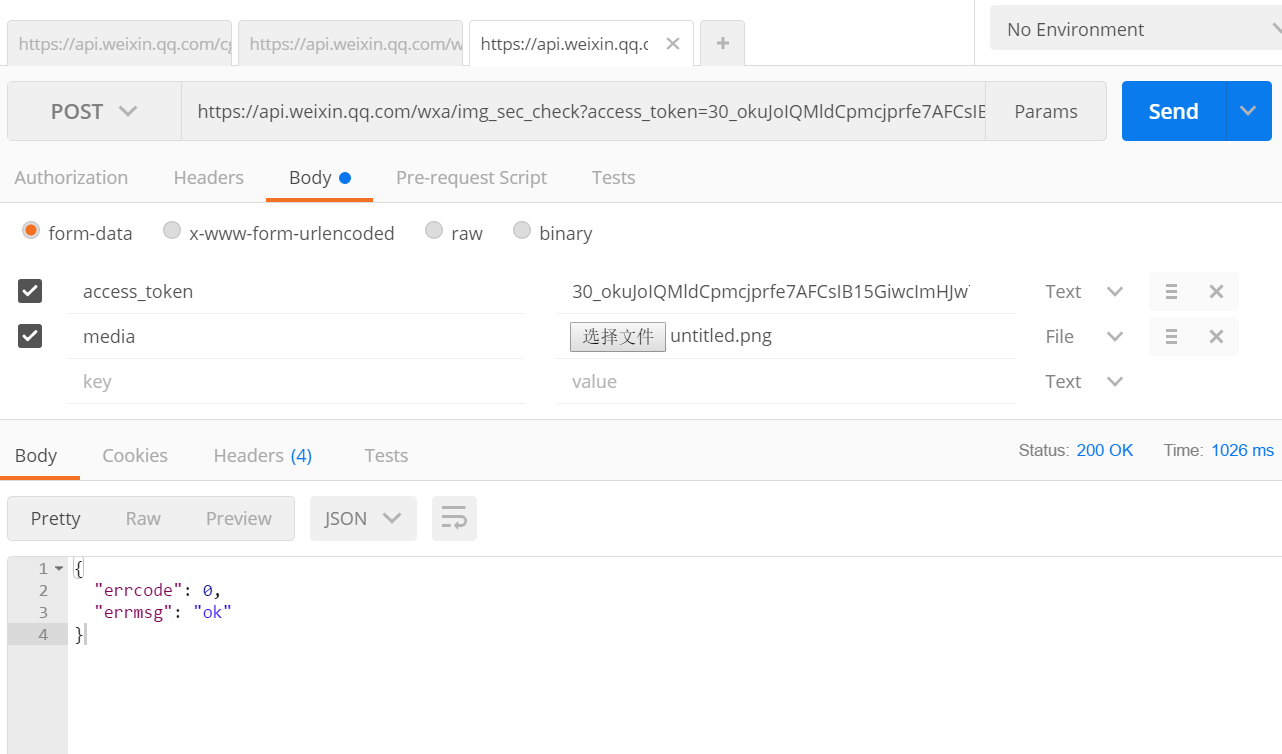Screen dimensions: 1282x754
Task: Open the request Tests tab
Action: [613, 177]
